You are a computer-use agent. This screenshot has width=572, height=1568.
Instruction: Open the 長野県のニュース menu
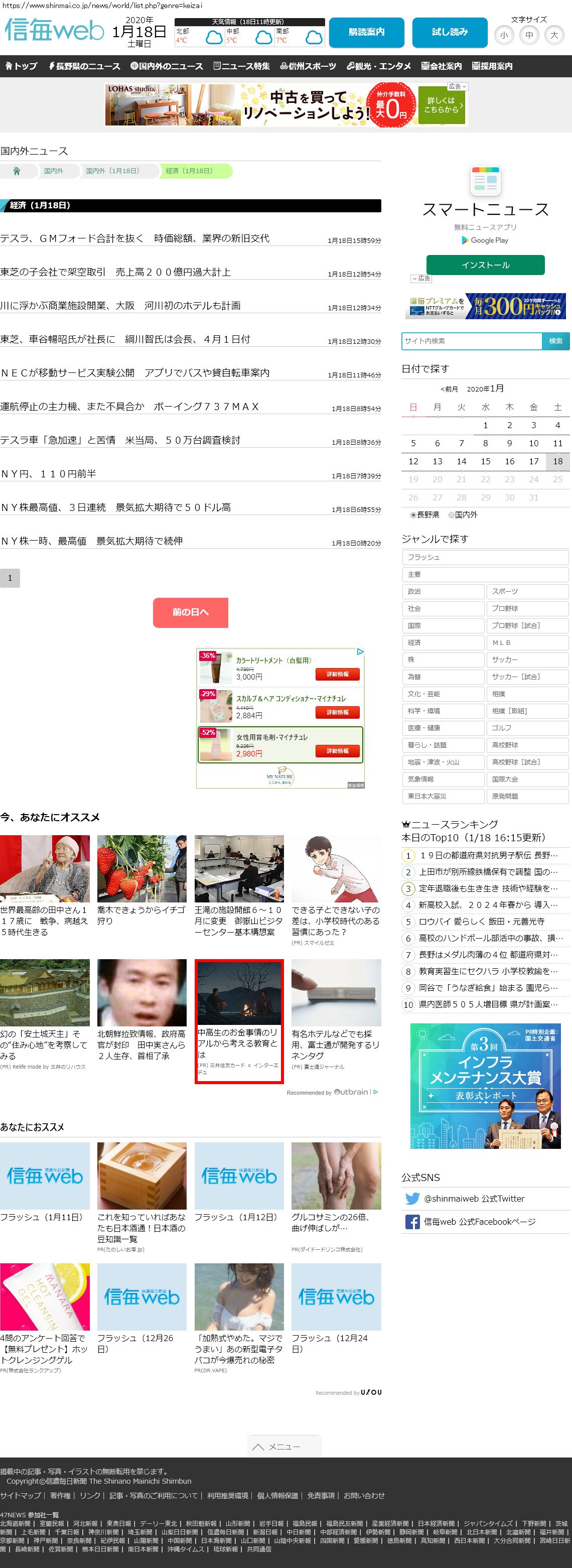coord(85,66)
